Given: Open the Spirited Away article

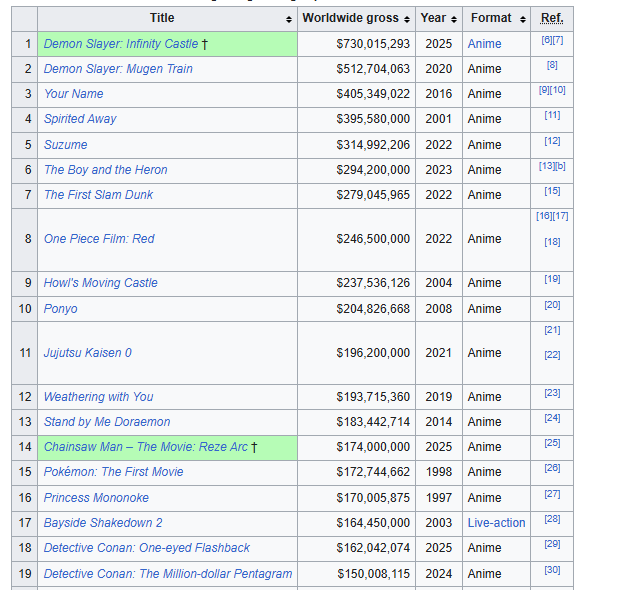Looking at the screenshot, I should pos(80,119).
